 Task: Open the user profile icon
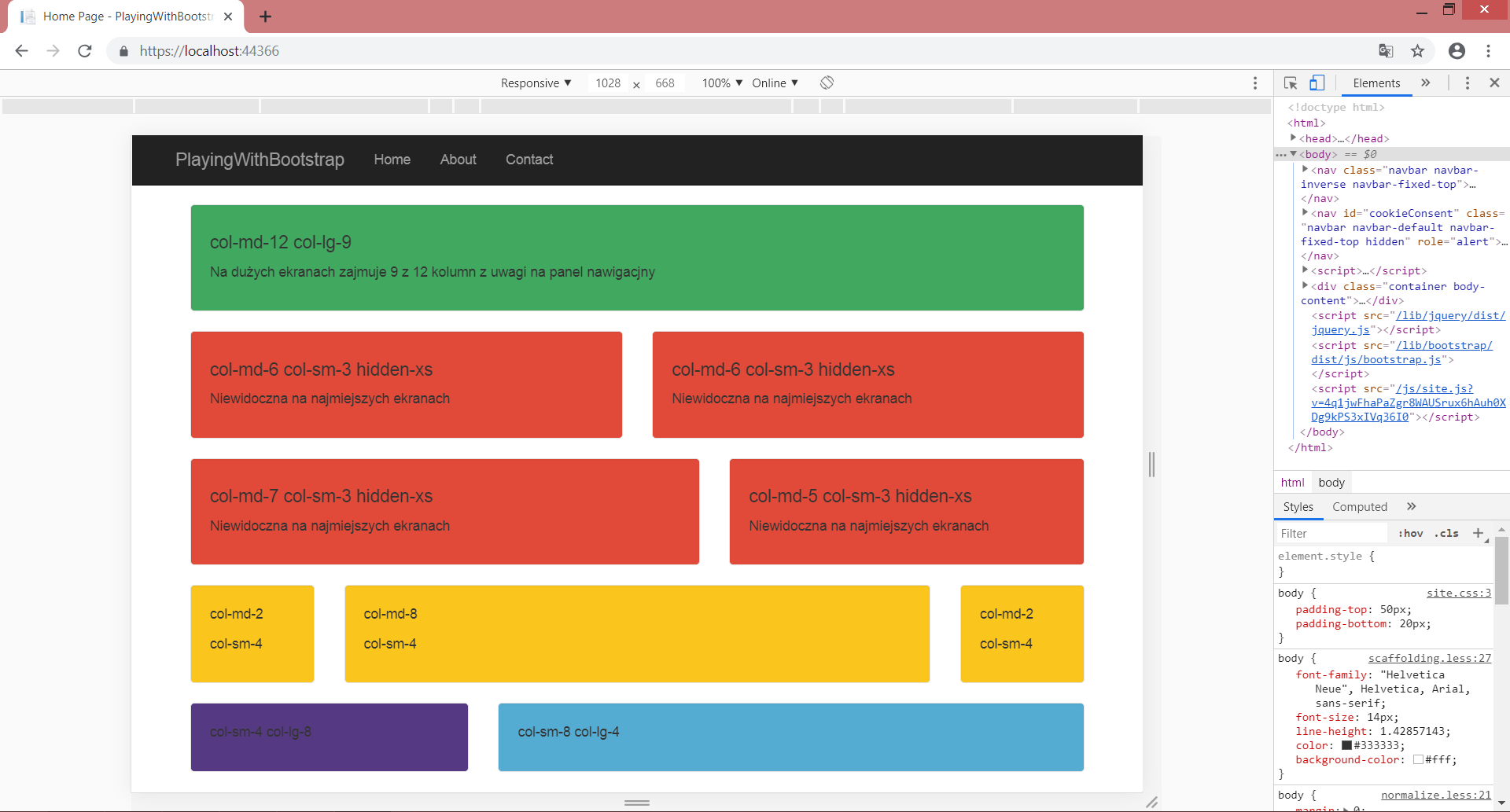1457,51
